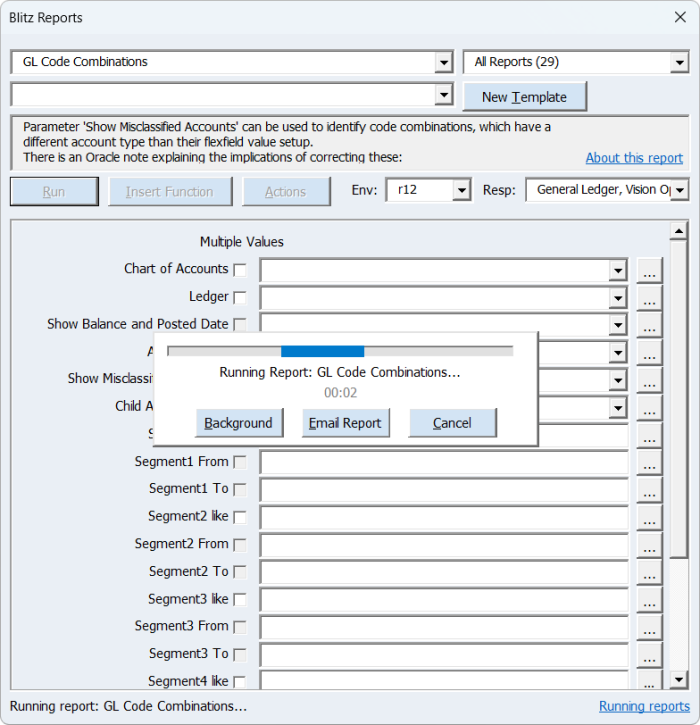Expand the Chart of Accounts dropdown

coord(618,270)
